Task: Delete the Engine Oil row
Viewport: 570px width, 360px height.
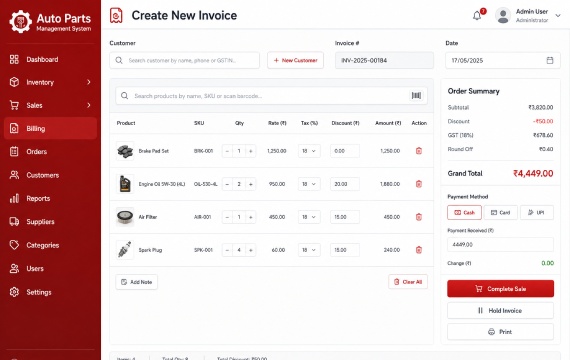Action: [419, 184]
